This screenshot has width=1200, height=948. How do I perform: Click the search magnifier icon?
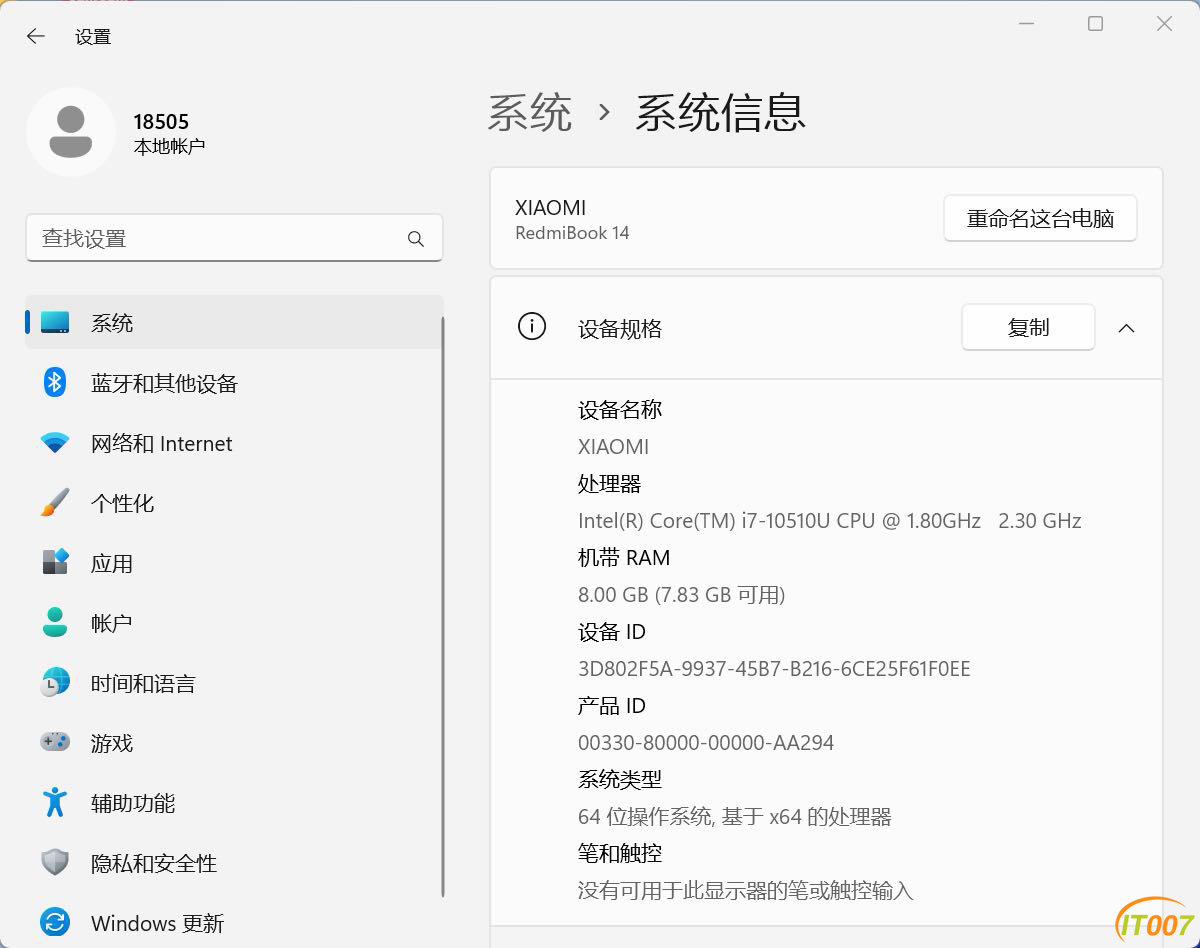(x=416, y=239)
